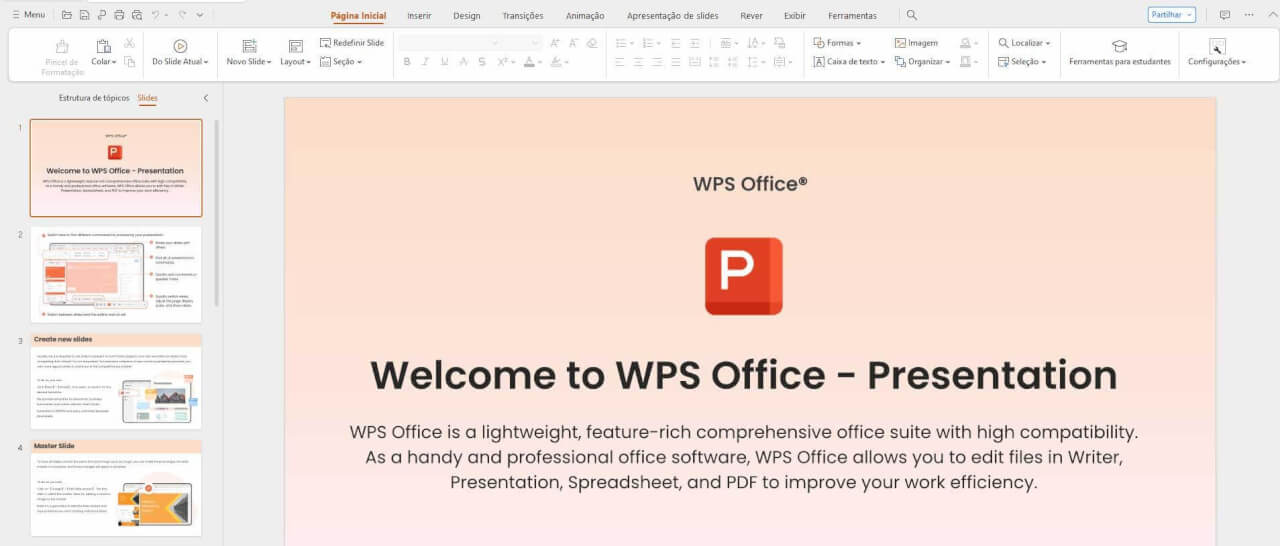The width and height of the screenshot is (1280, 546).
Task: Click the bulleted list icon
Action: pyautogui.click(x=620, y=43)
